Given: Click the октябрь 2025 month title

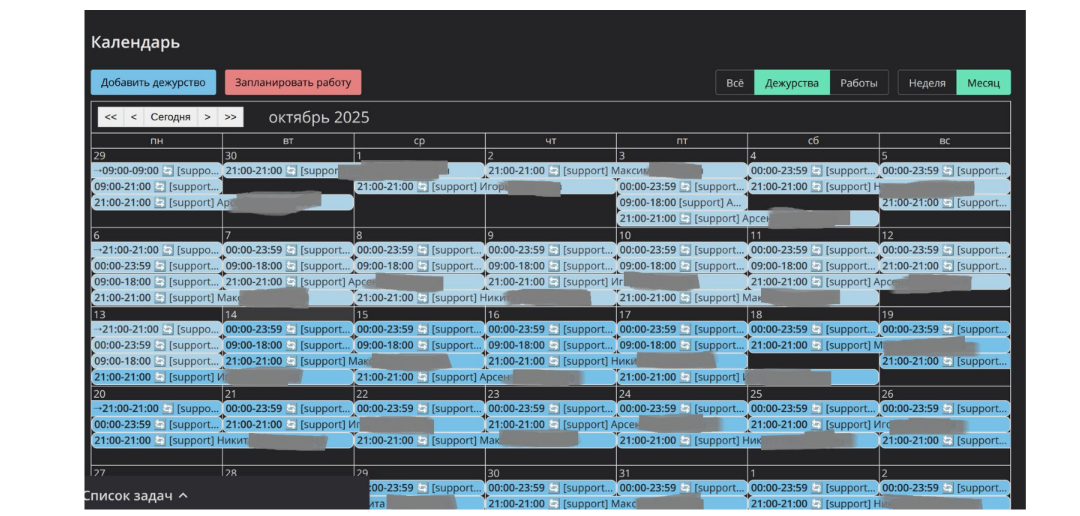Looking at the screenshot, I should [x=319, y=118].
